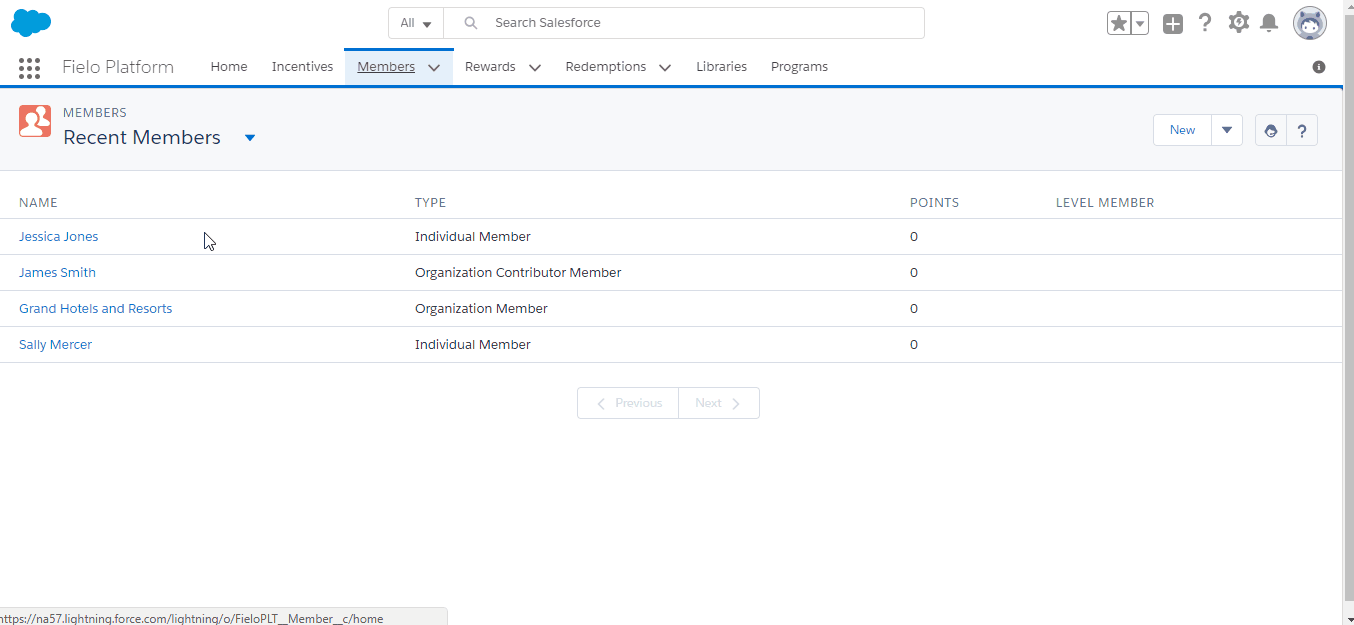Click the New member button
Viewport: 1354px width, 625px height.
click(1182, 130)
